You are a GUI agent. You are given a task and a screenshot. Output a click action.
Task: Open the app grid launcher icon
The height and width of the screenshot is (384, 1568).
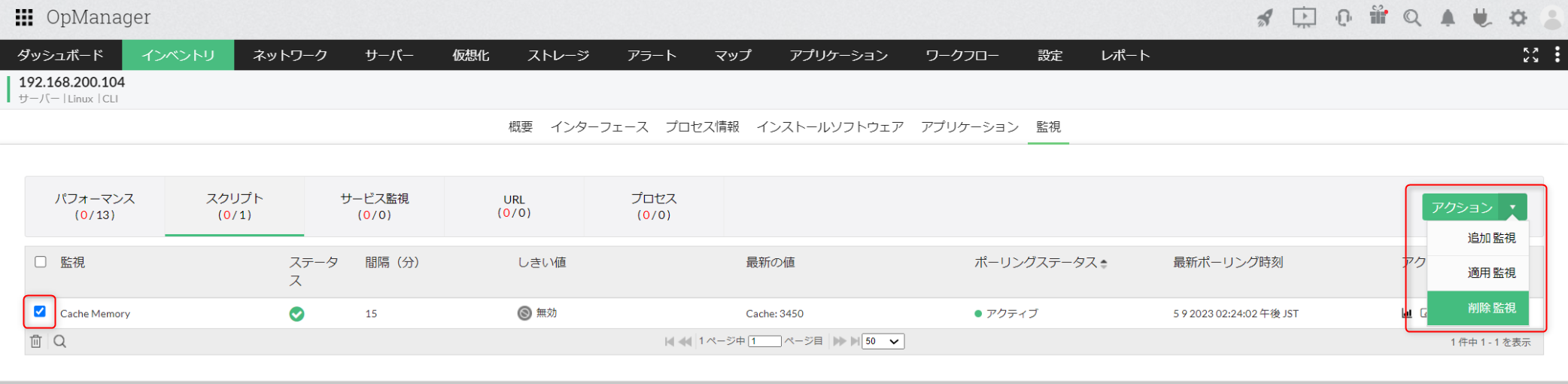pos(24,17)
